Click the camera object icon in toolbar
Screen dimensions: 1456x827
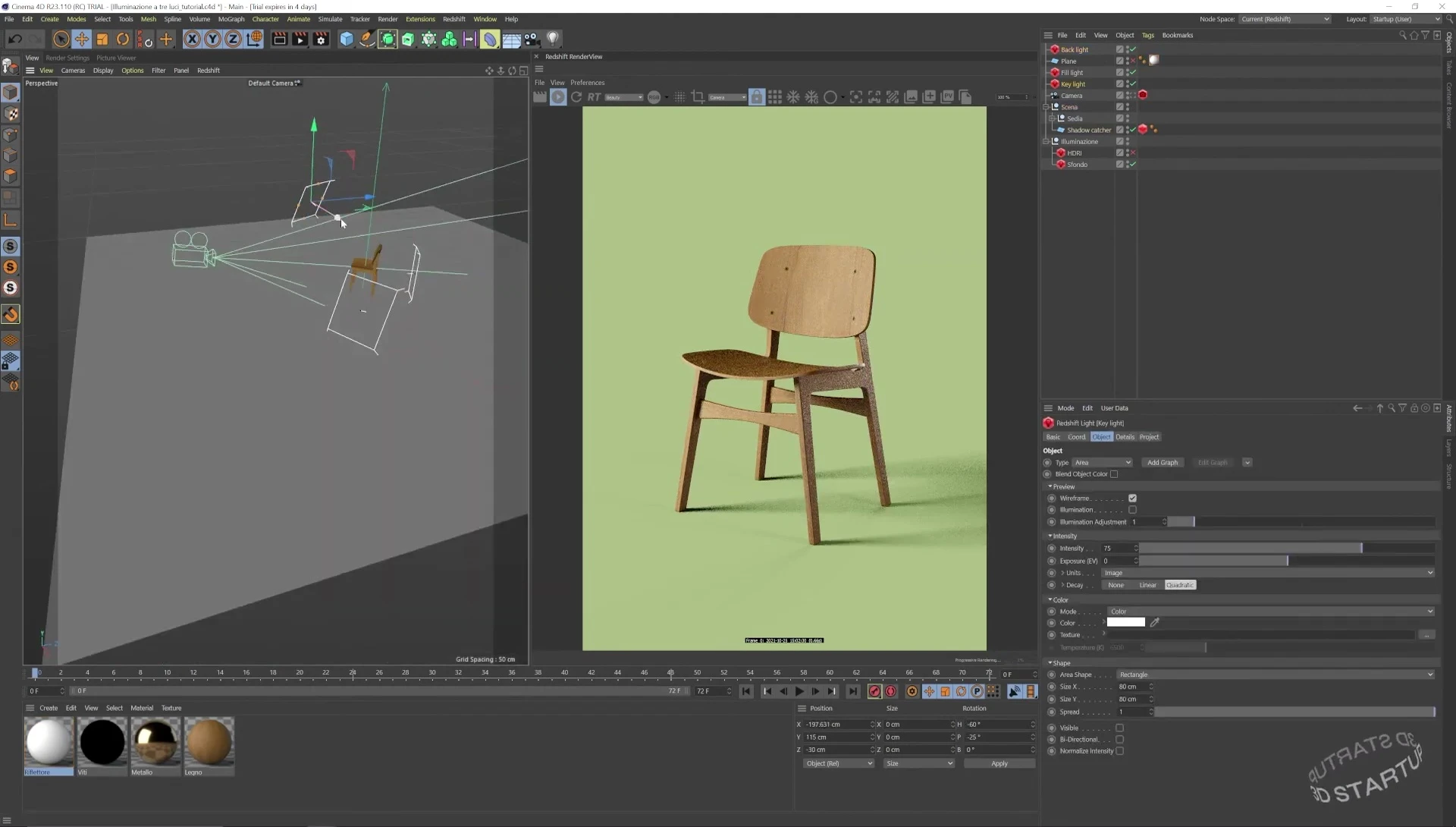pyautogui.click(x=532, y=39)
